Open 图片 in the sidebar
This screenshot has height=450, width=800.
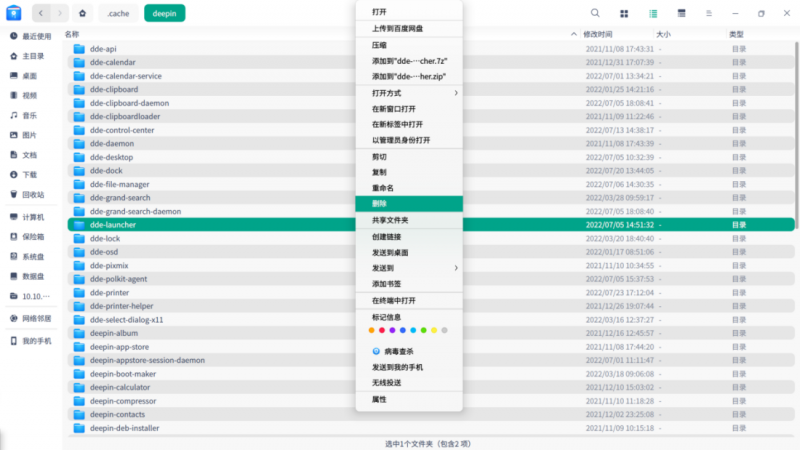pyautogui.click(x=31, y=135)
